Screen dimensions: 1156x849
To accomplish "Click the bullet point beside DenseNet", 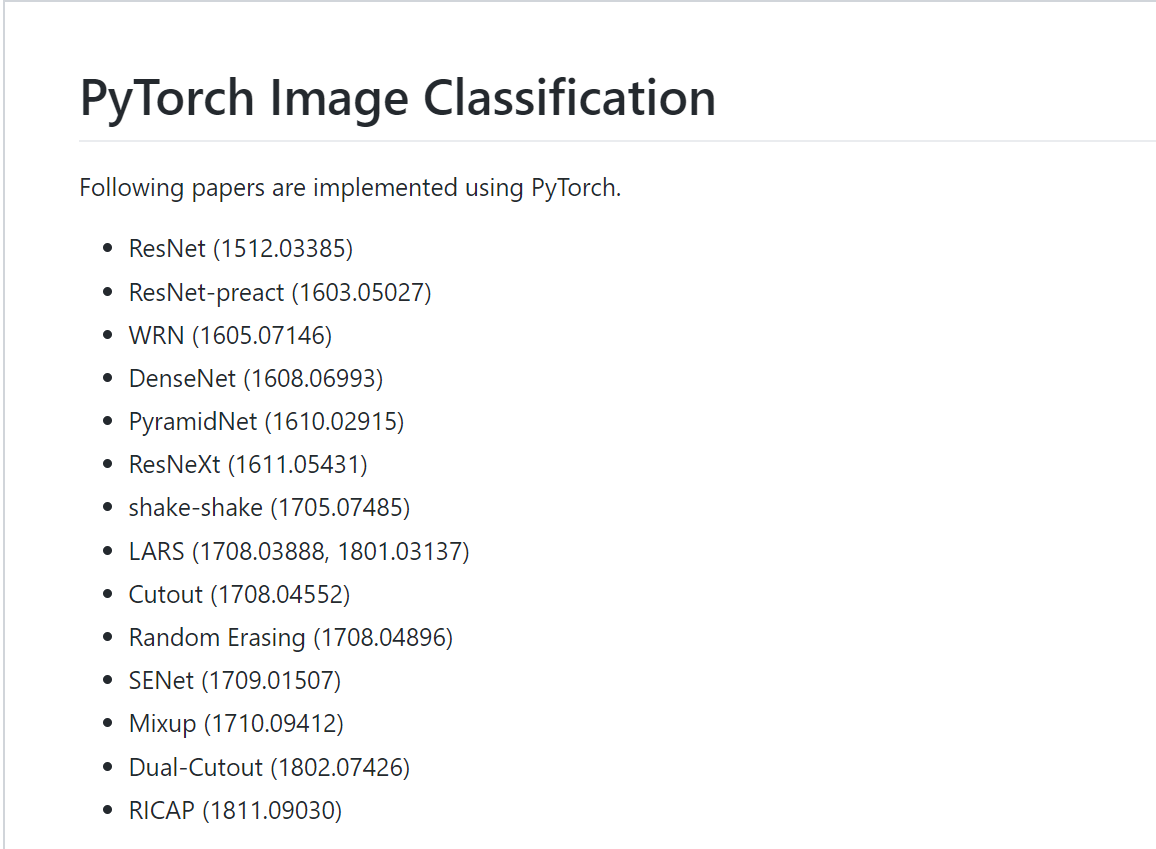I will click(108, 379).
